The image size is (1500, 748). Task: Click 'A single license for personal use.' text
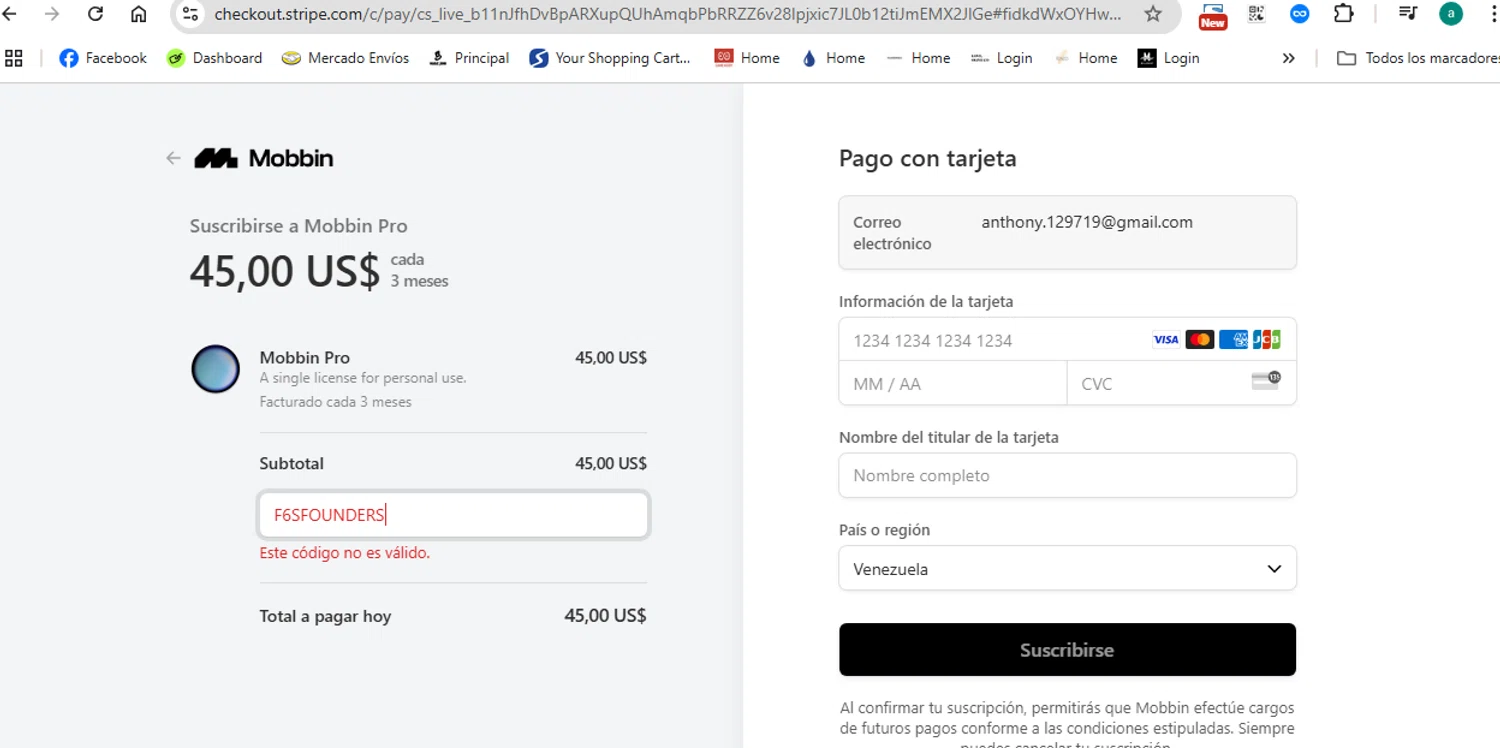363,378
